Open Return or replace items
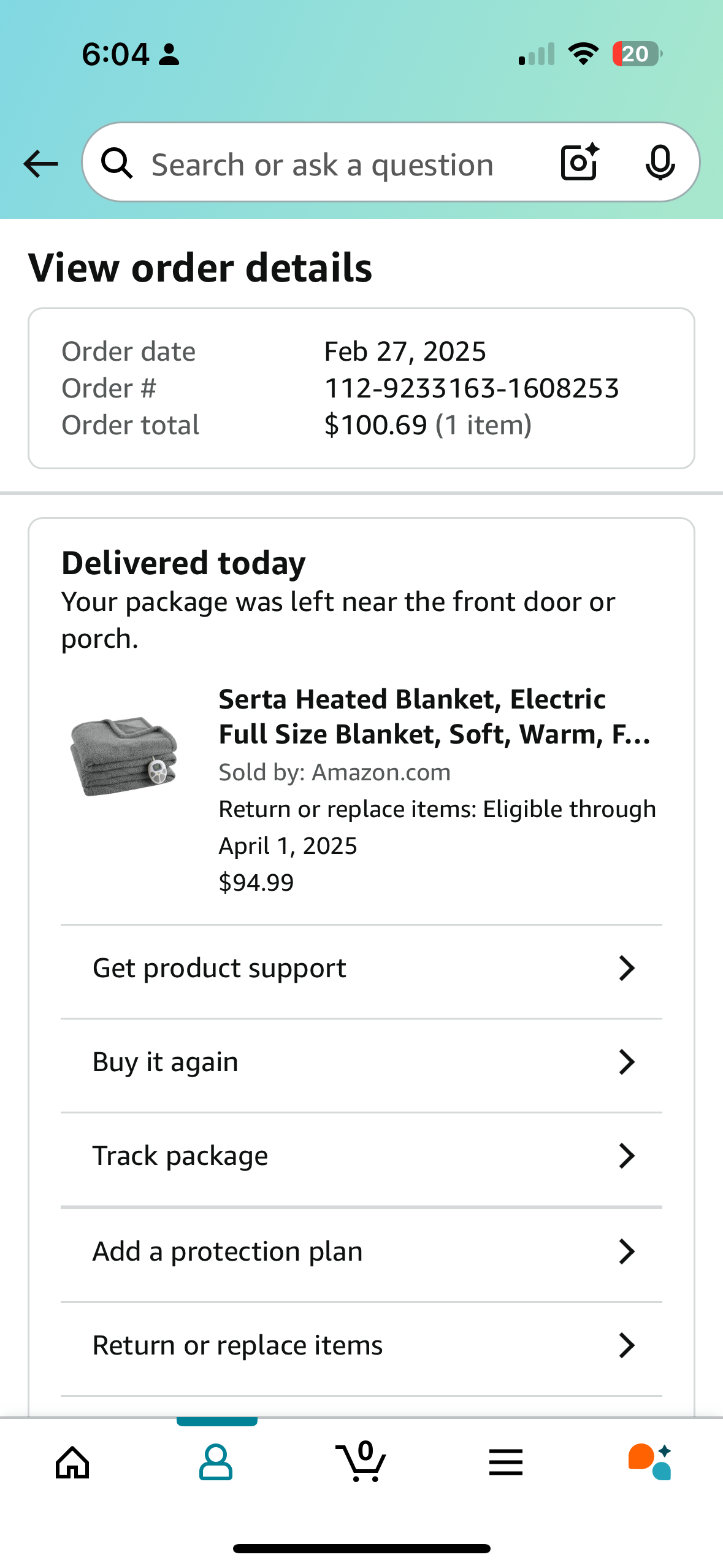This screenshot has width=723, height=1568. pyautogui.click(x=361, y=1346)
